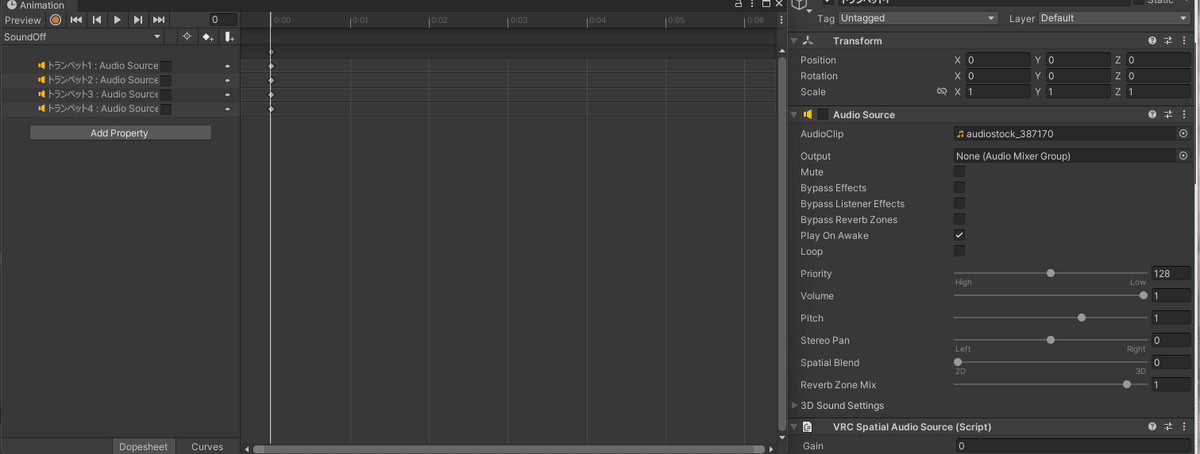Select the トランペット1 keyframe at 0:00
1200x454 pixels.
(271, 66)
